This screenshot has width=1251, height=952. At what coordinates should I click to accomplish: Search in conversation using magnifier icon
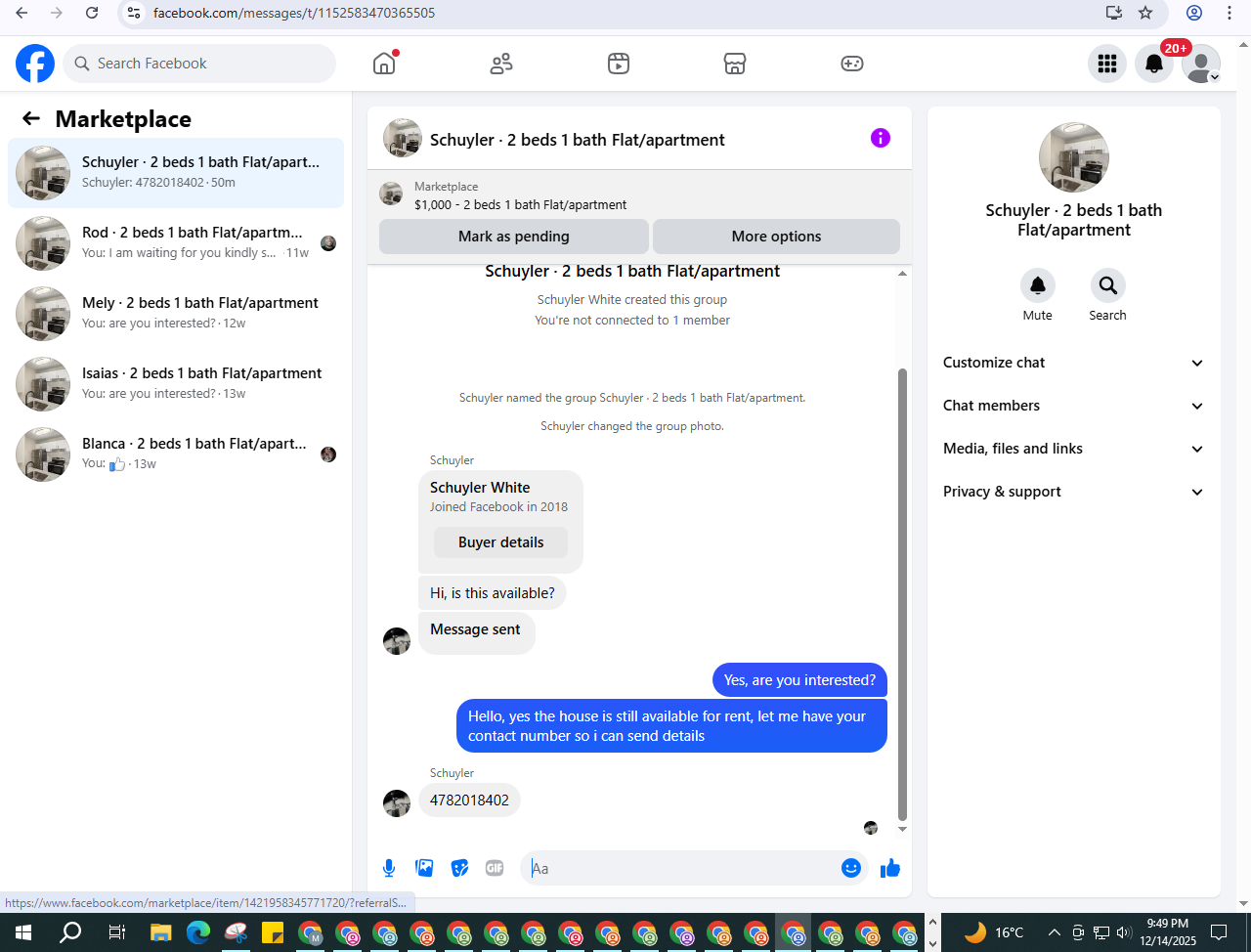pyautogui.click(x=1108, y=285)
